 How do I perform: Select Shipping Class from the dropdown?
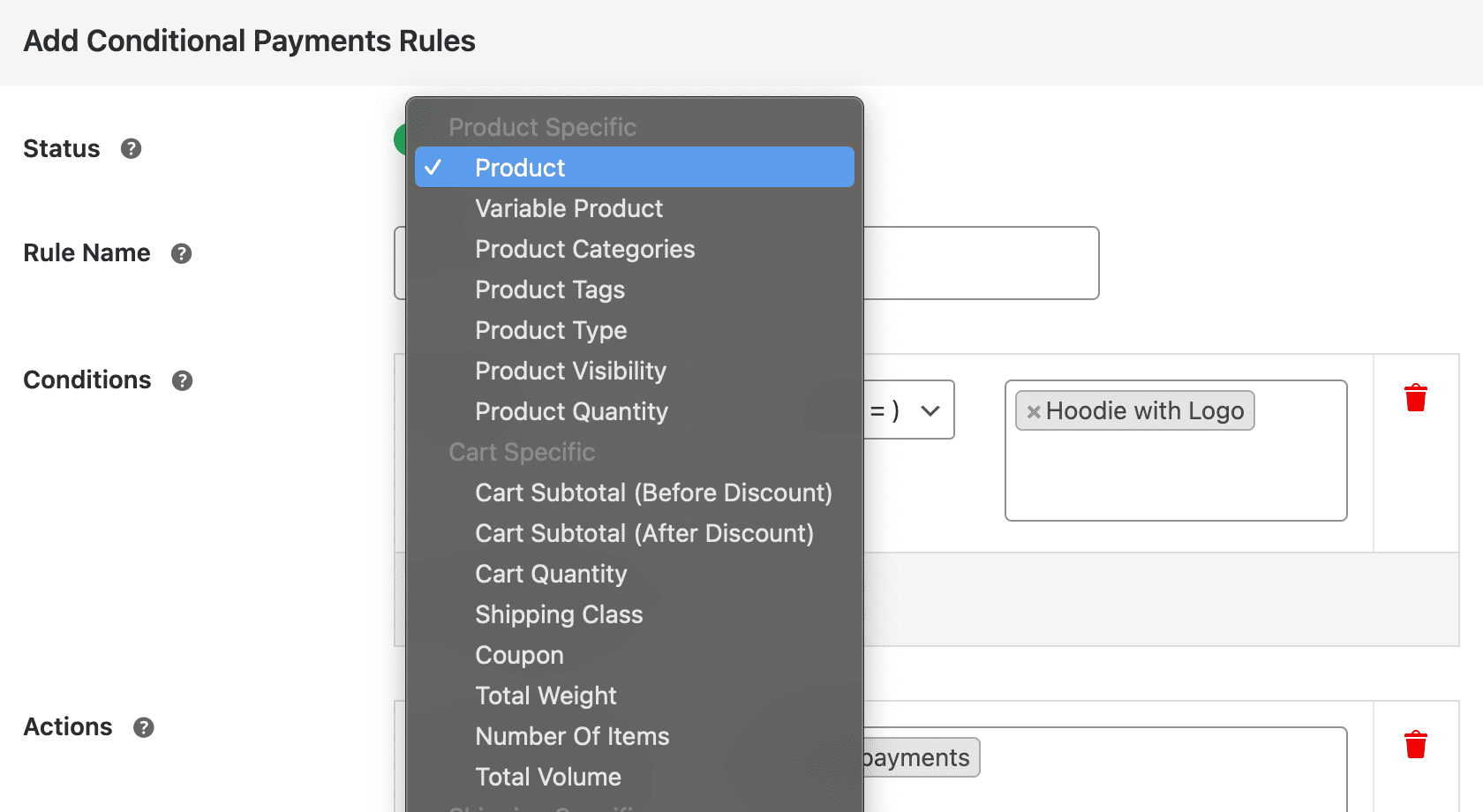[559, 614]
